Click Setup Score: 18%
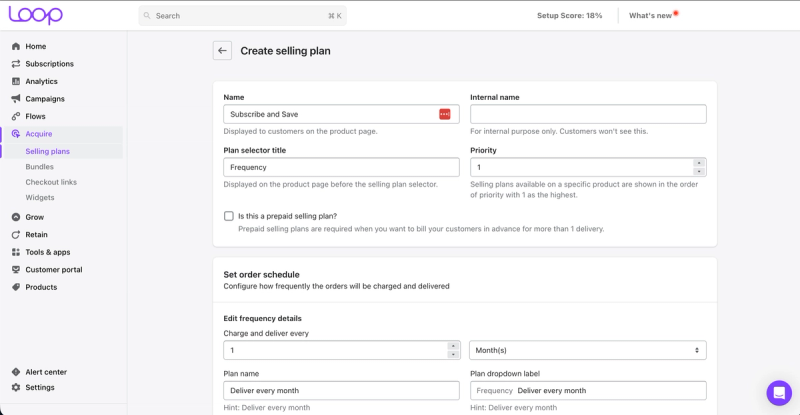 click(569, 16)
